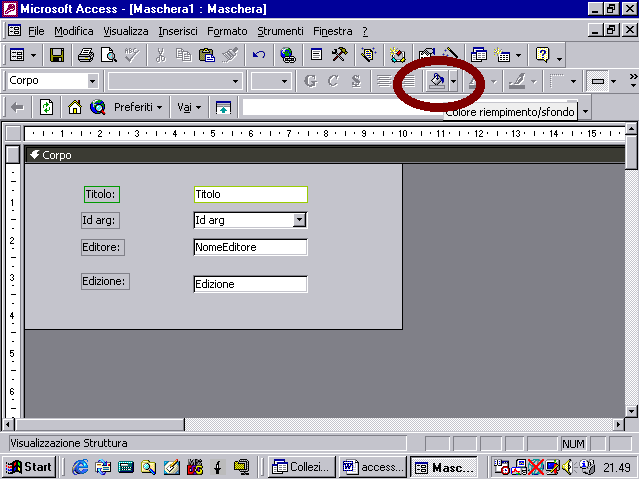639x479 pixels.
Task: Open the font size dropdown
Action: 284,81
